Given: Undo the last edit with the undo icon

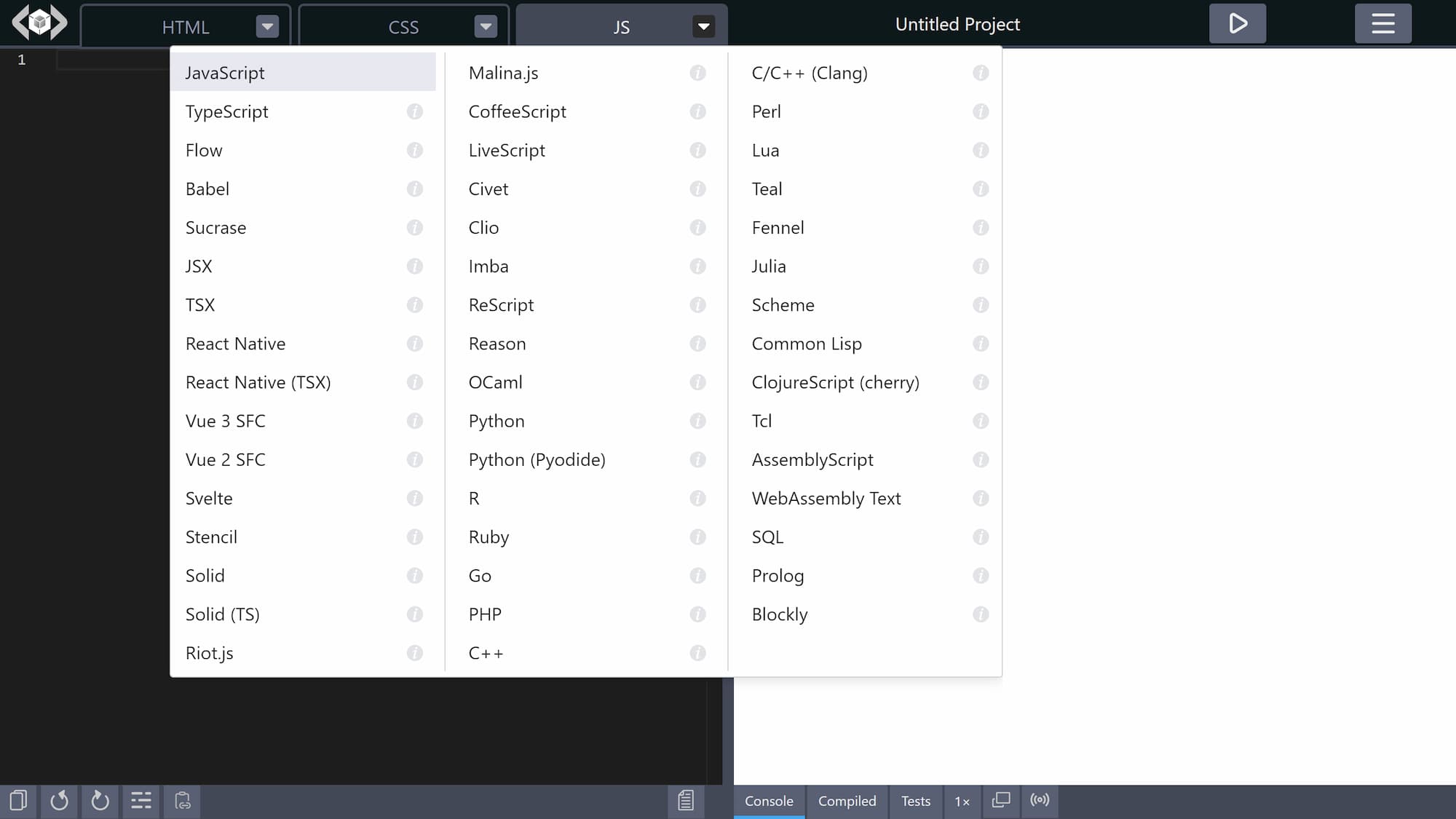Looking at the screenshot, I should (x=59, y=801).
